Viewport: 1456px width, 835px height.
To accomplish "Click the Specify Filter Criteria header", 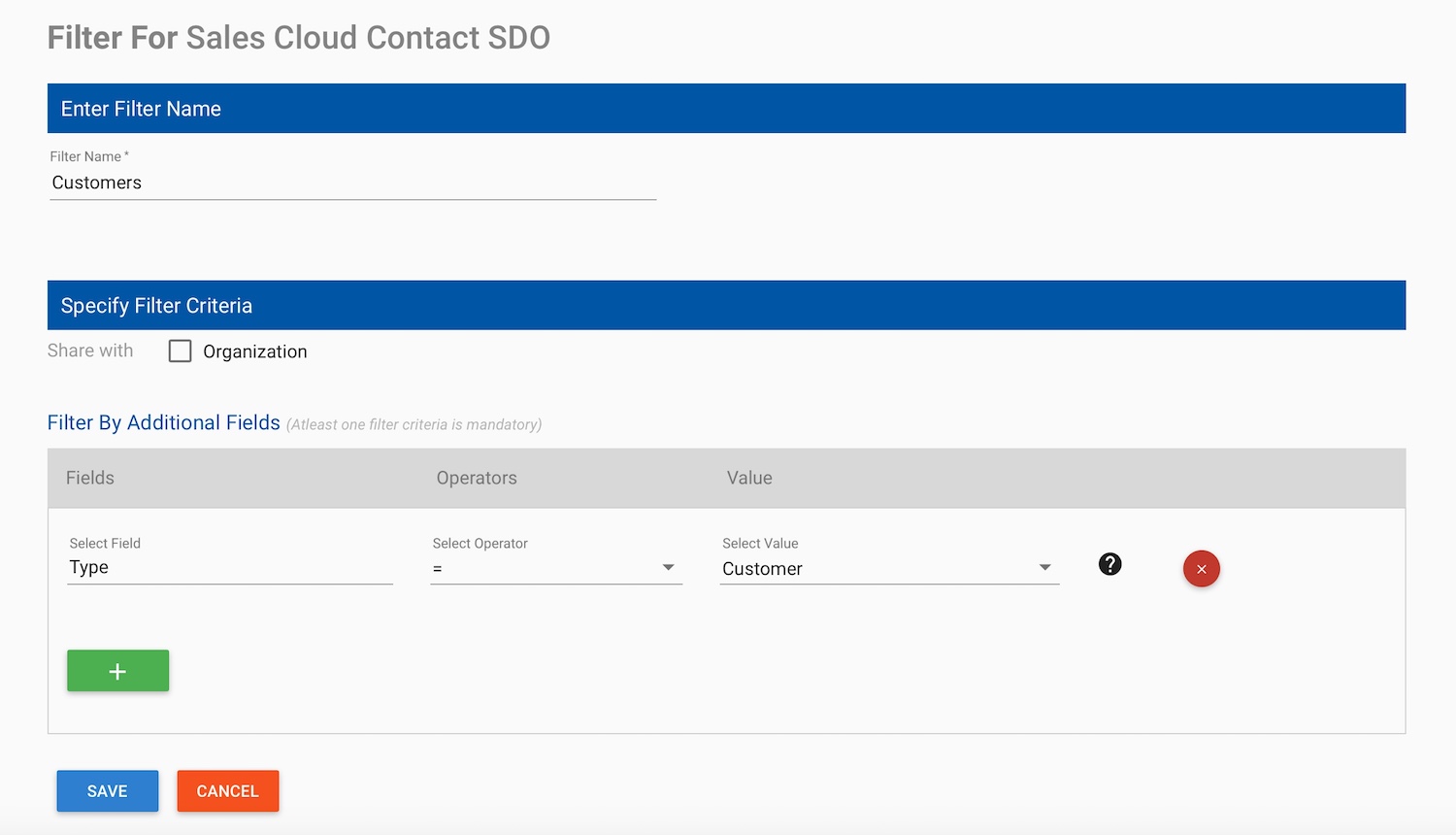I will 726,305.
